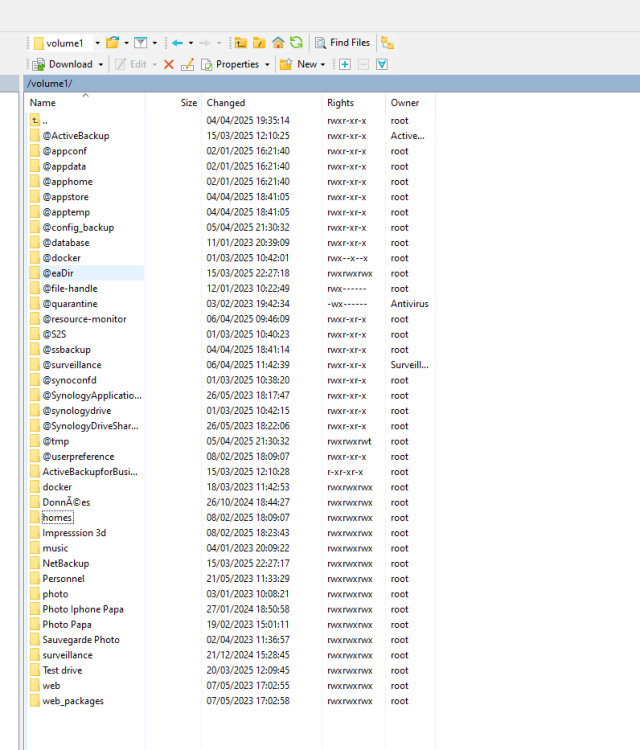The width and height of the screenshot is (640, 750).
Task: Expand the Open Directory dropdown arrow
Action: (x=126, y=43)
